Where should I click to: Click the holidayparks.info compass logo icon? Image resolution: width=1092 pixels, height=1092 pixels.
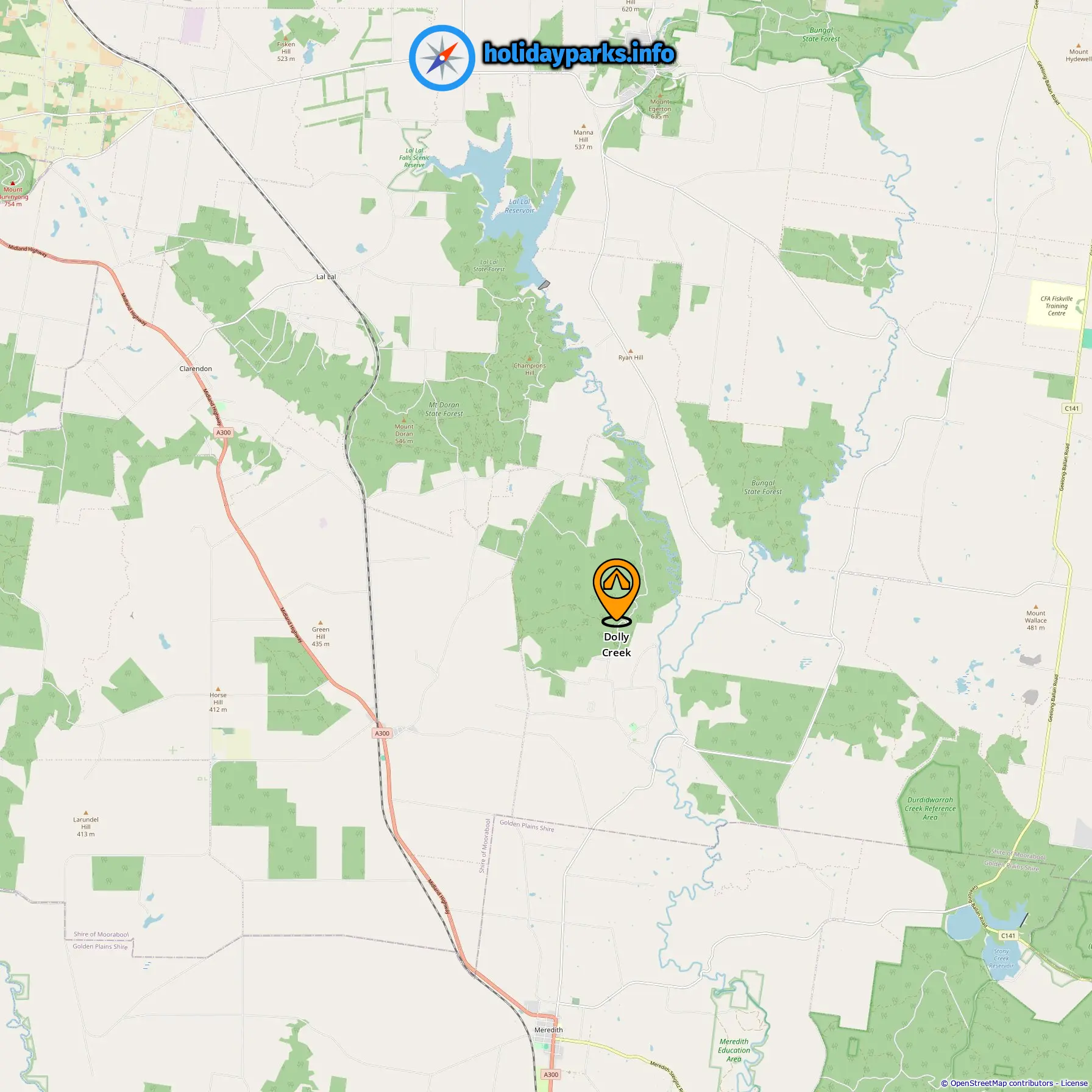tap(442, 58)
